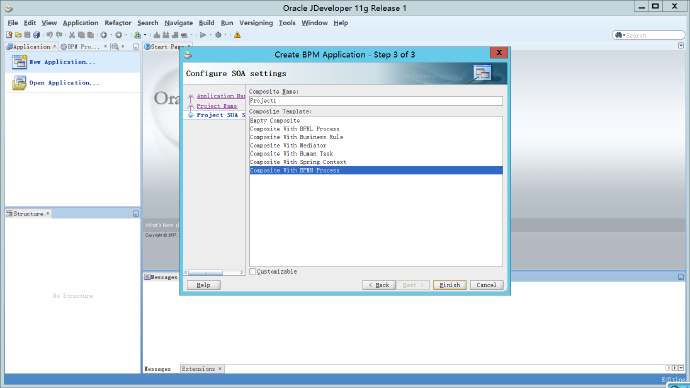Screen dimensions: 690x388
Task: Click the Paste toolbar icon
Action: tap(91, 35)
